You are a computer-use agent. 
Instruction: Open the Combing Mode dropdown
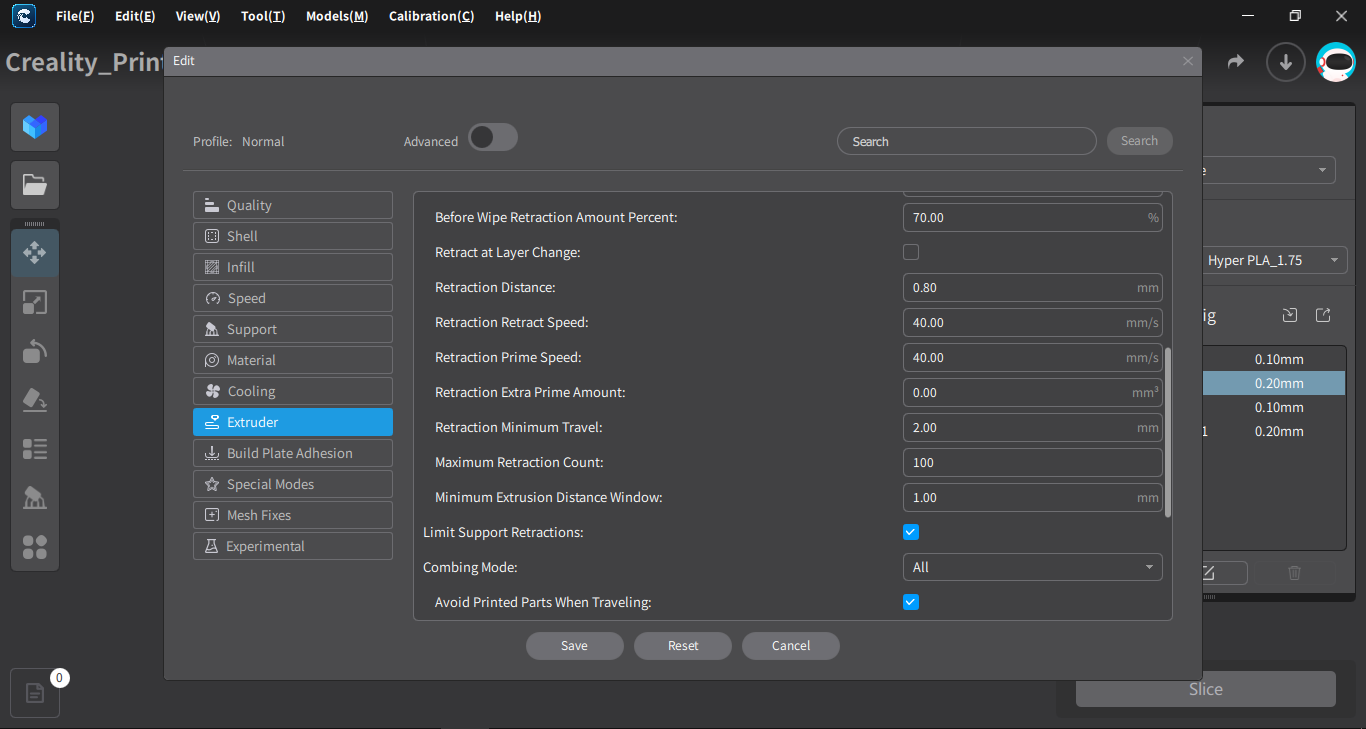click(1032, 567)
